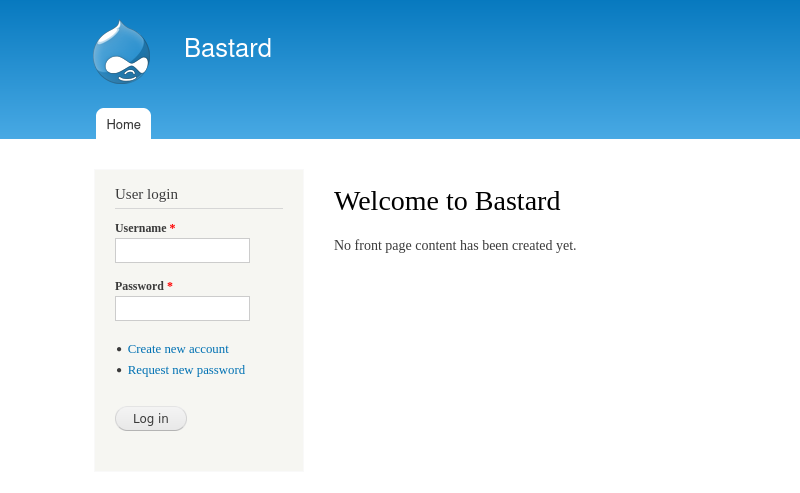Focus the Username input field
This screenshot has height=493, width=800.
182,251
